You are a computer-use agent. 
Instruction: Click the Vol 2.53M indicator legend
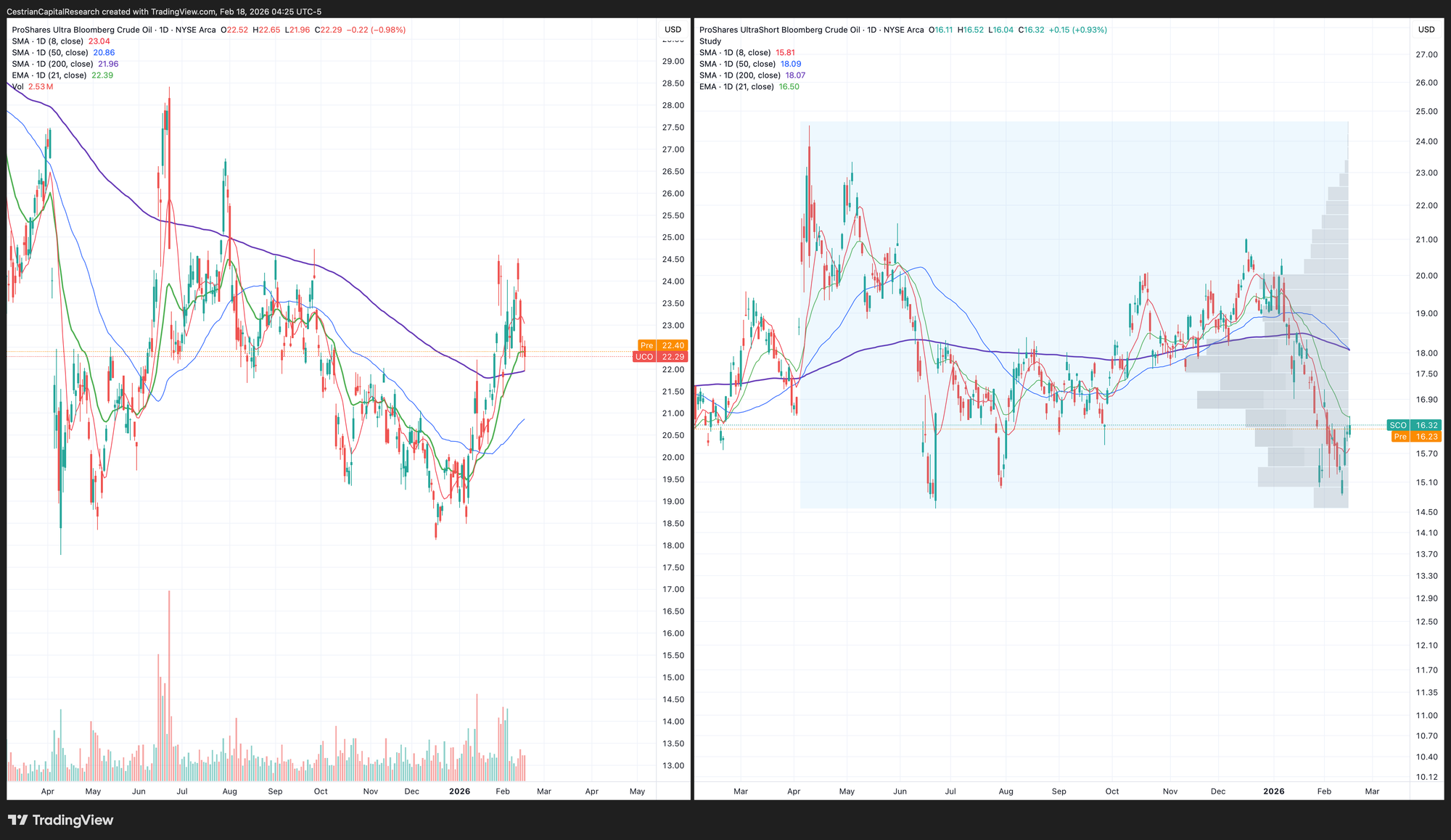[x=32, y=86]
